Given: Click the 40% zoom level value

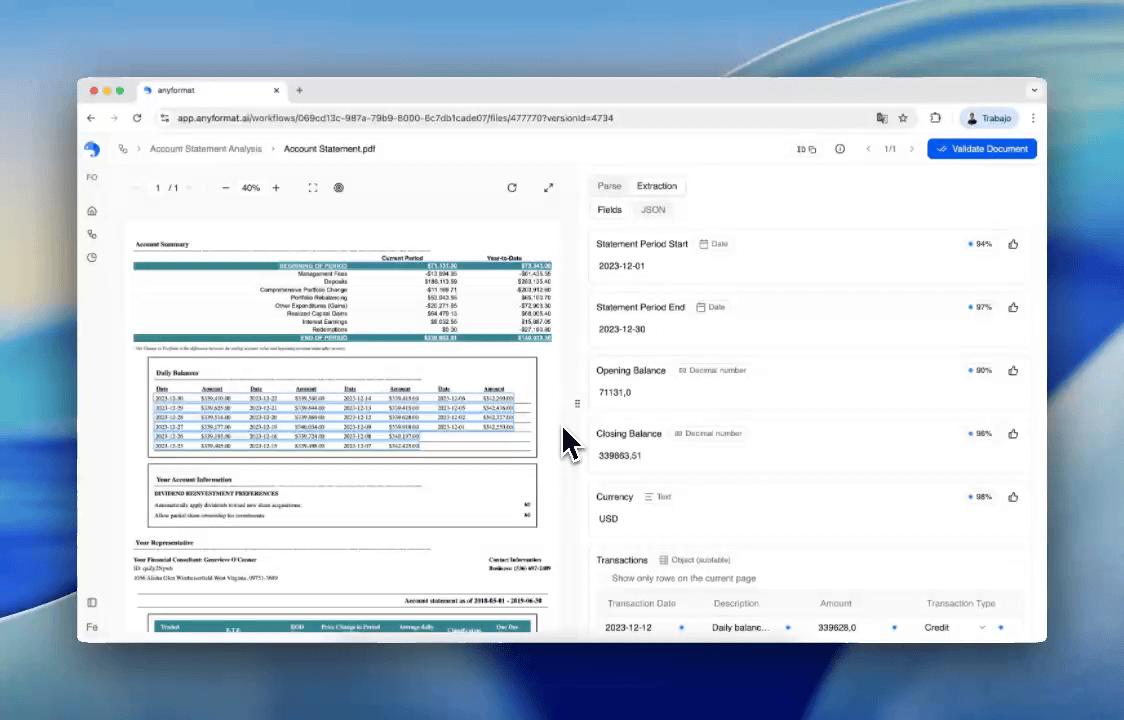Looking at the screenshot, I should (251, 188).
